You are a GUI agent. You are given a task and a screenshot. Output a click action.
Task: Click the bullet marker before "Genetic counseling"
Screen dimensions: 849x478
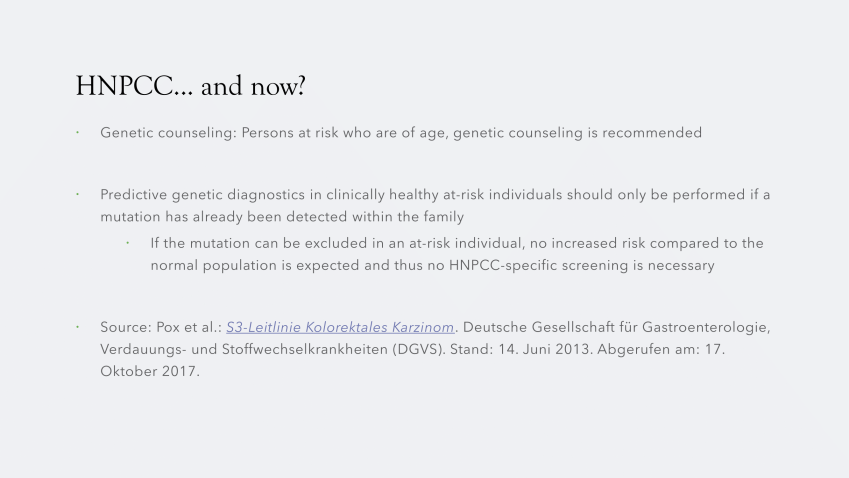point(79,133)
